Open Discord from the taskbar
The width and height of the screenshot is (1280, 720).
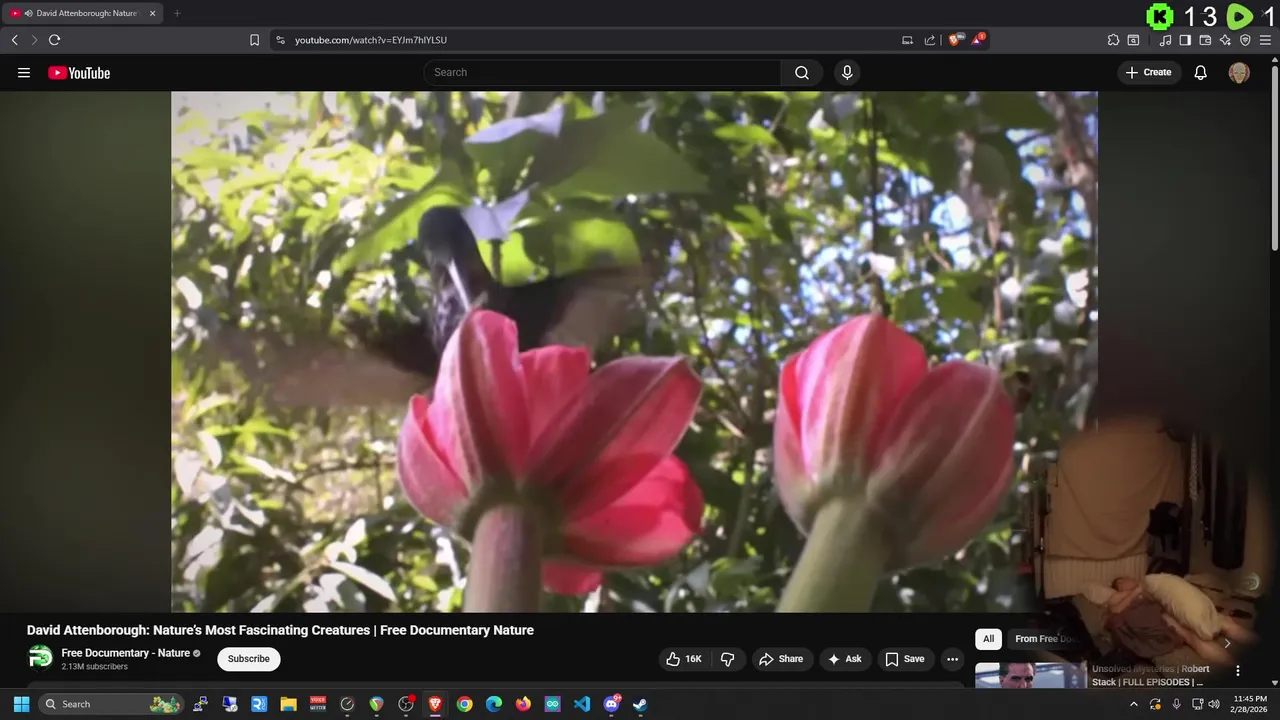(612, 704)
